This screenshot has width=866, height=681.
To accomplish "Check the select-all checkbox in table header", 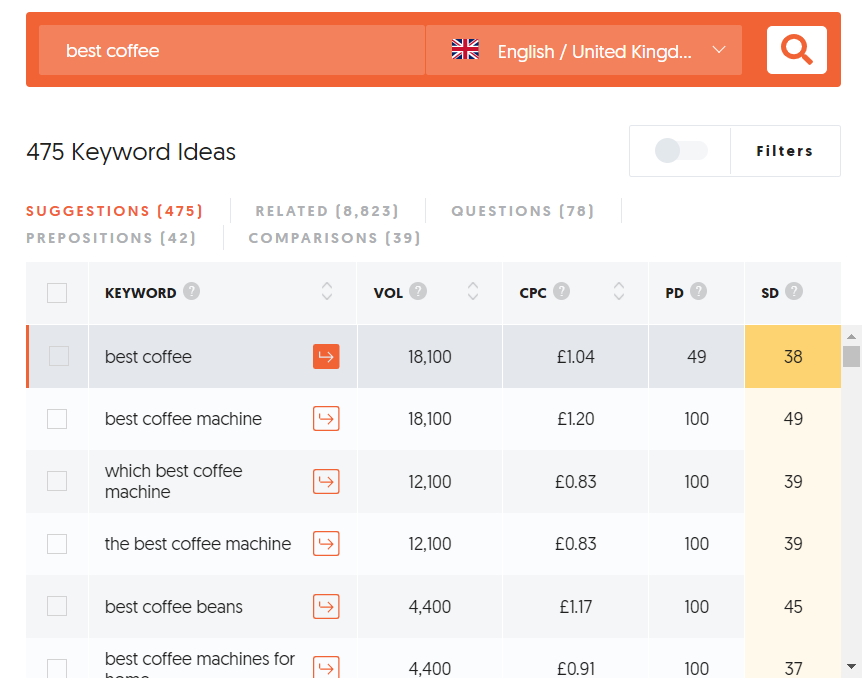I will click(x=57, y=293).
